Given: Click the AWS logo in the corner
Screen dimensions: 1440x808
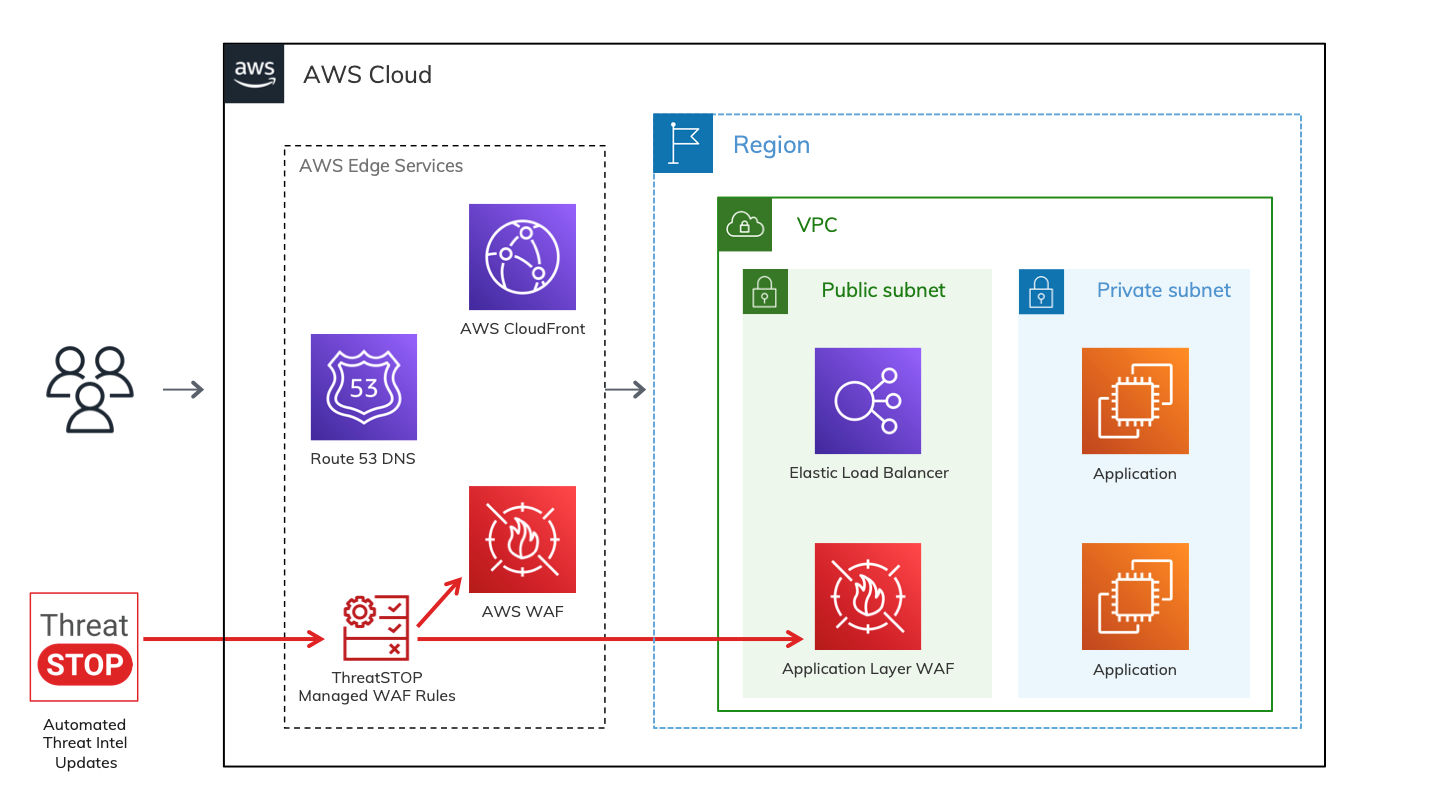Looking at the screenshot, I should [x=253, y=72].
